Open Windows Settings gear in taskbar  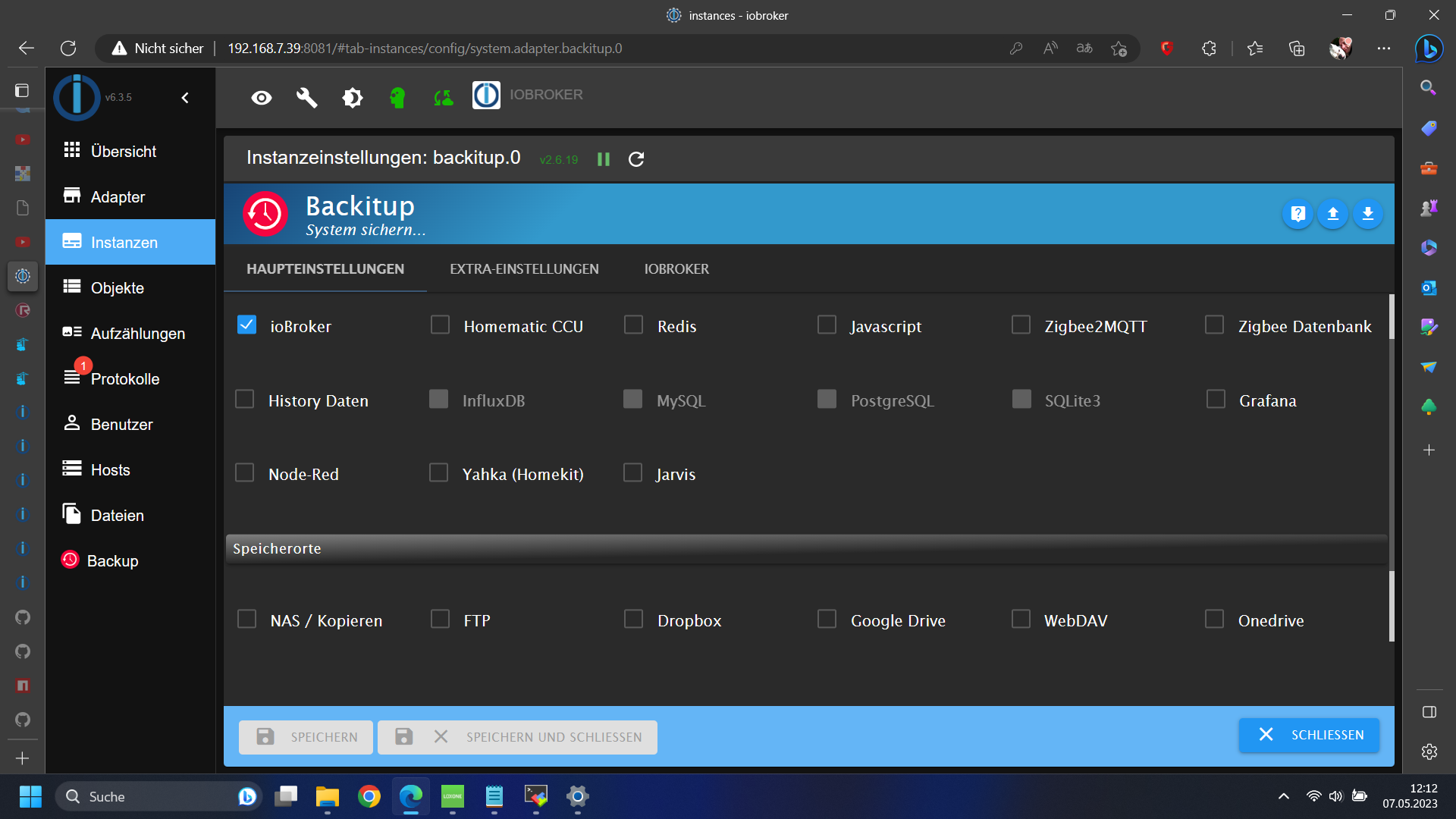(578, 796)
